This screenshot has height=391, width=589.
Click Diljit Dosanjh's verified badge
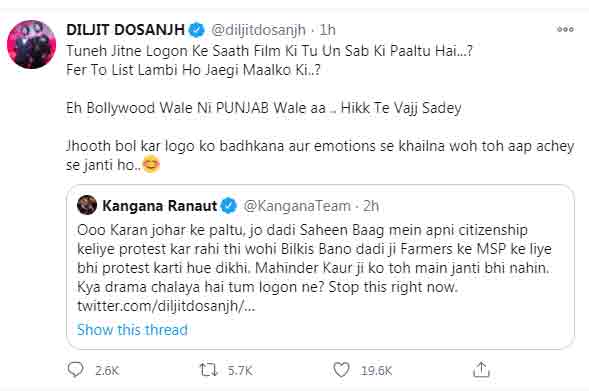point(196,30)
